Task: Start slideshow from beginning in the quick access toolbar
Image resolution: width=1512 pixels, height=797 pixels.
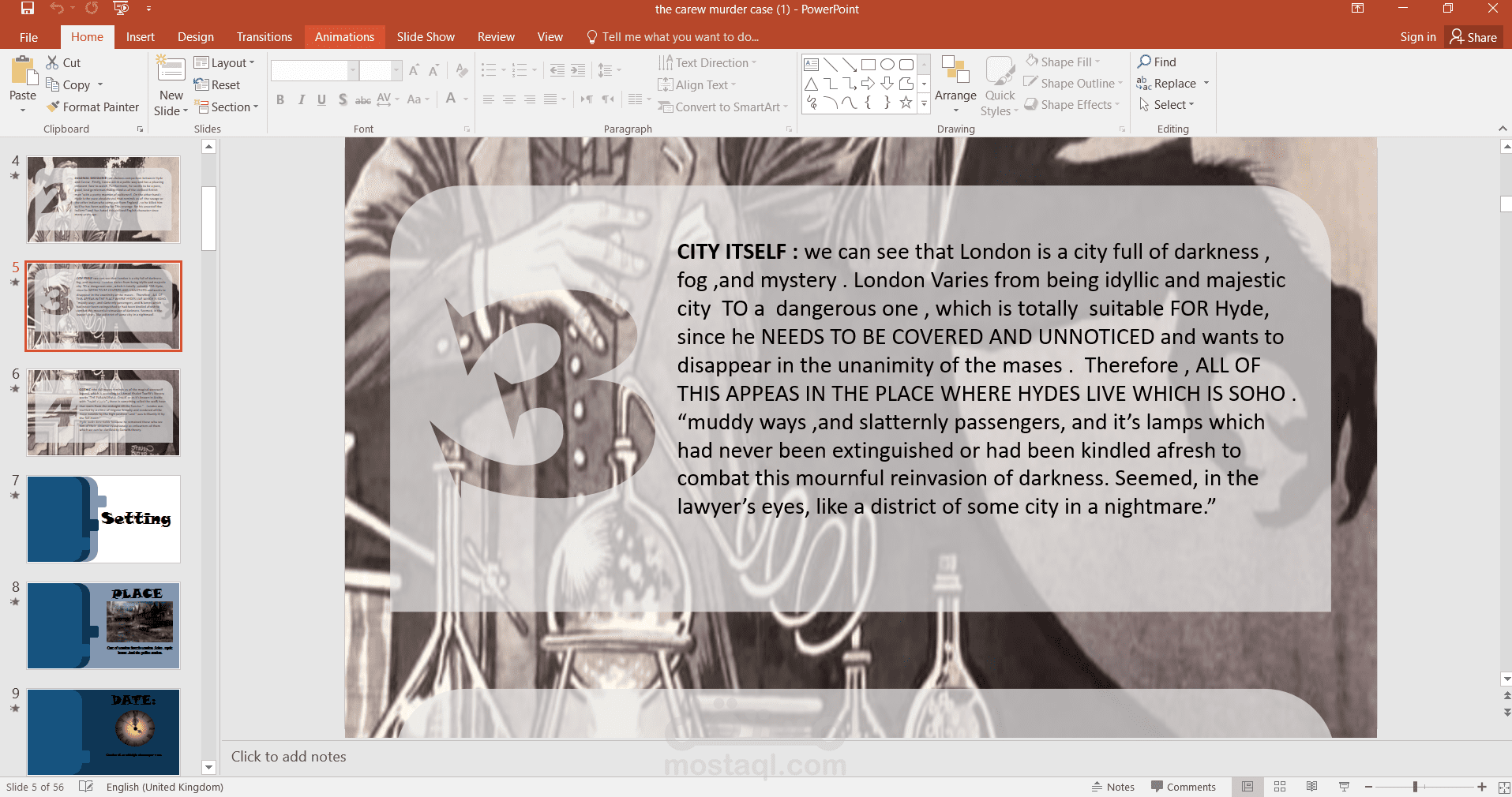Action: pyautogui.click(x=121, y=9)
